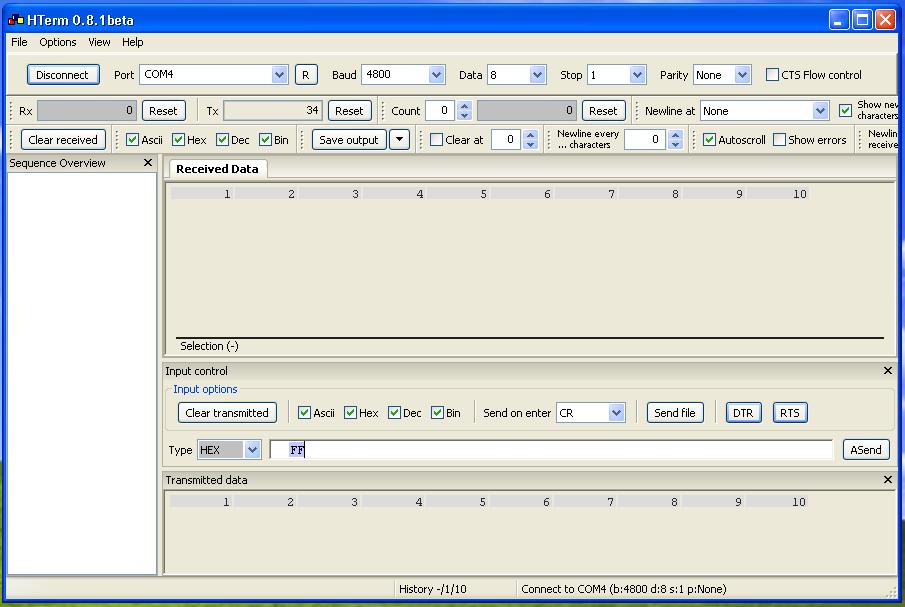Open the Parity dropdown
905x607 pixels.
coord(743,74)
